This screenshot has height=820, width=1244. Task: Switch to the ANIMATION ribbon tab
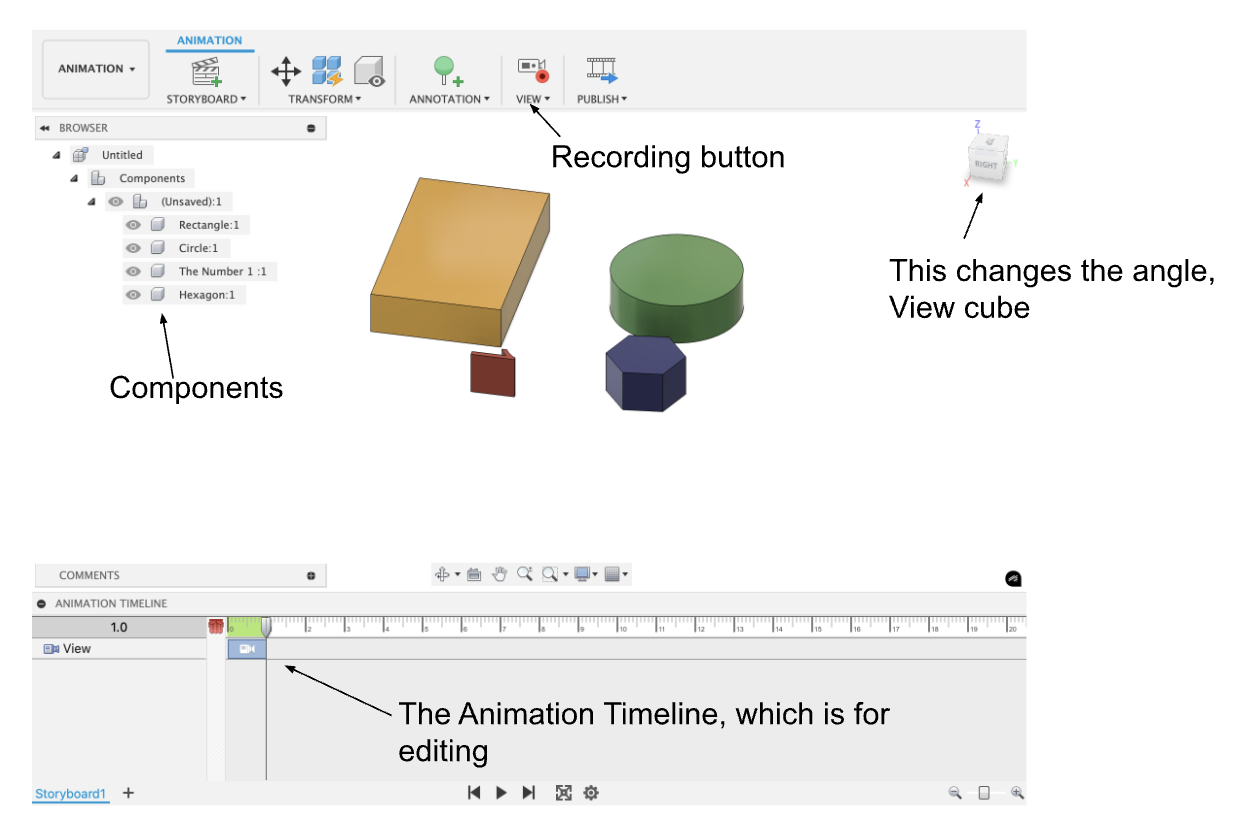click(x=210, y=40)
